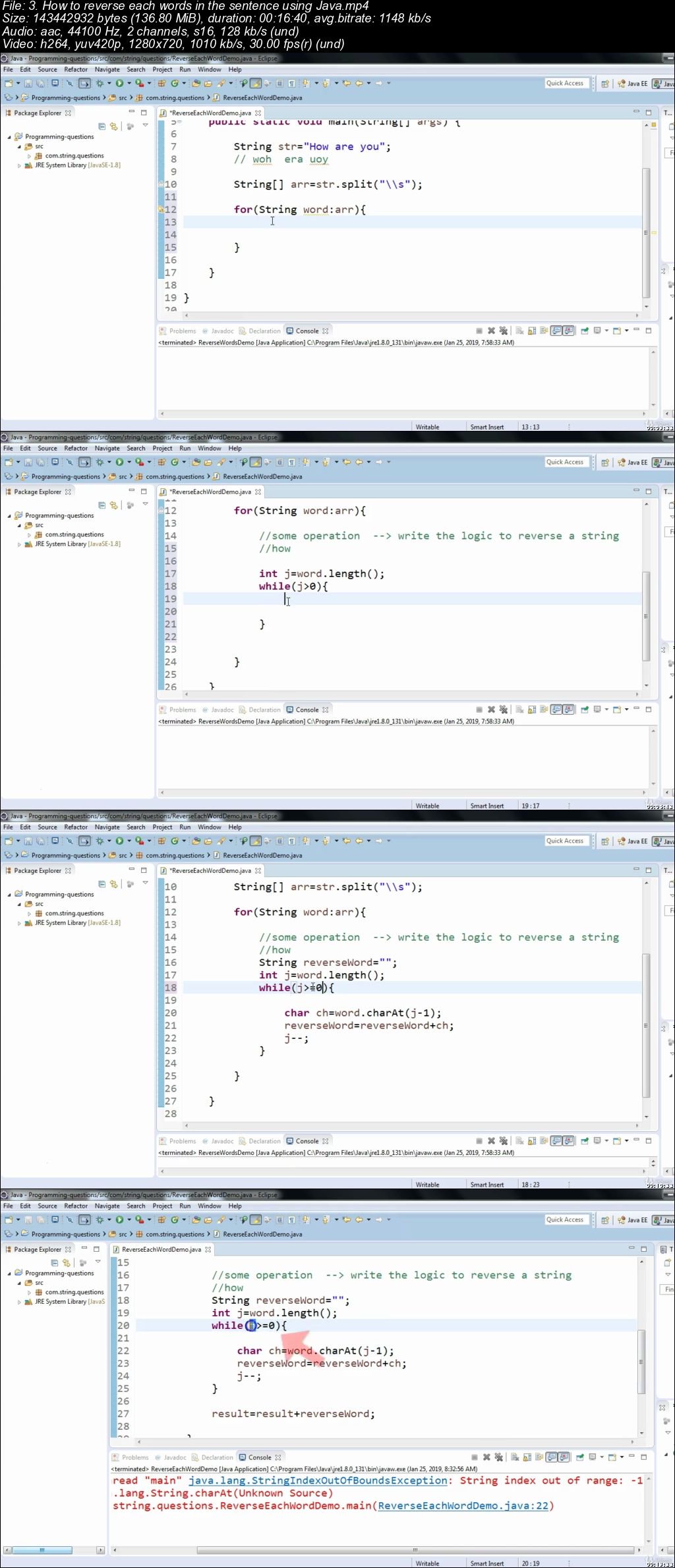
Task: Click the New wizard icon in the bottom frame's toolbar
Action: 9,1219
